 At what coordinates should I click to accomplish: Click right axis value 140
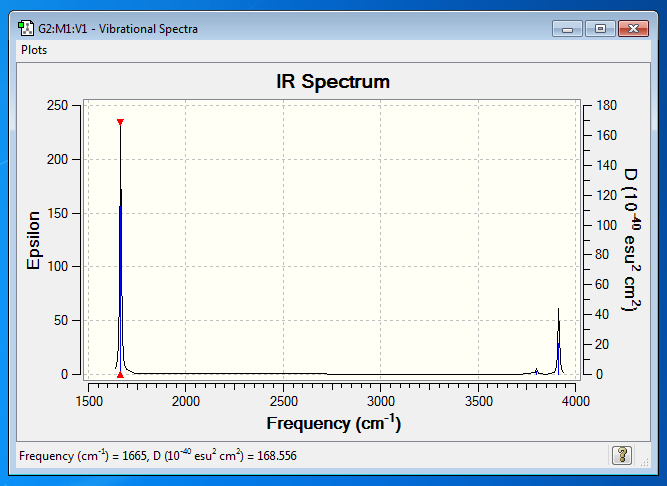(607, 165)
